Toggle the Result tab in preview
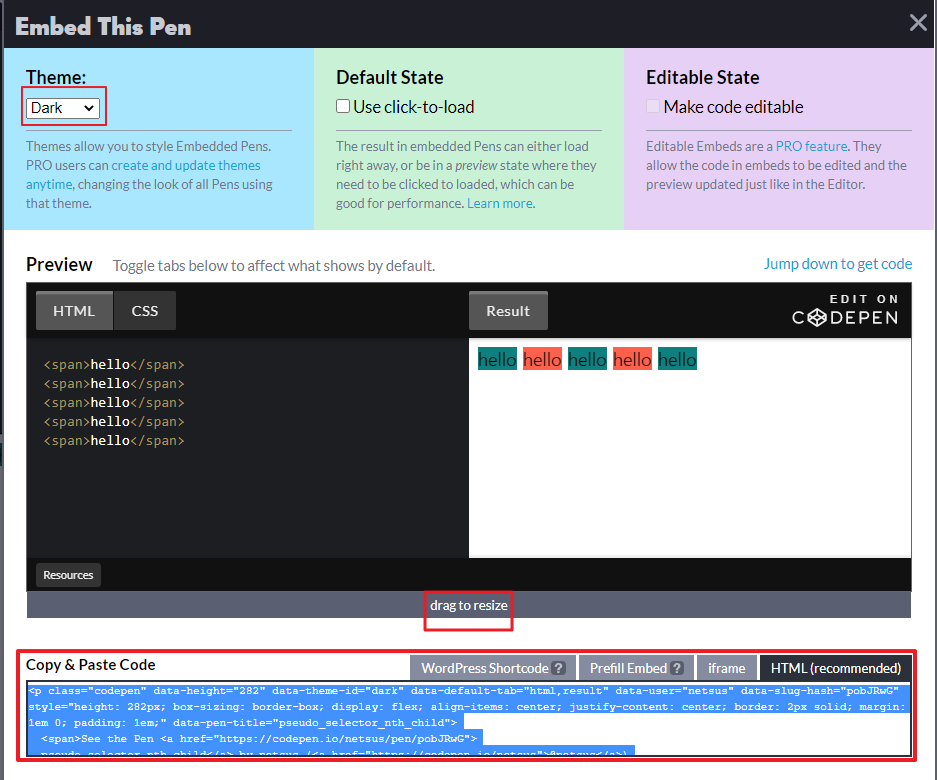This screenshot has height=780, width=937. point(508,311)
